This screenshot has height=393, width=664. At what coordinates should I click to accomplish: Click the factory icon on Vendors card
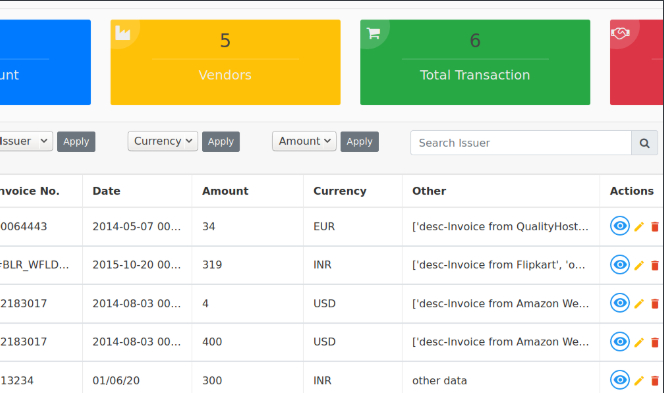[x=123, y=33]
